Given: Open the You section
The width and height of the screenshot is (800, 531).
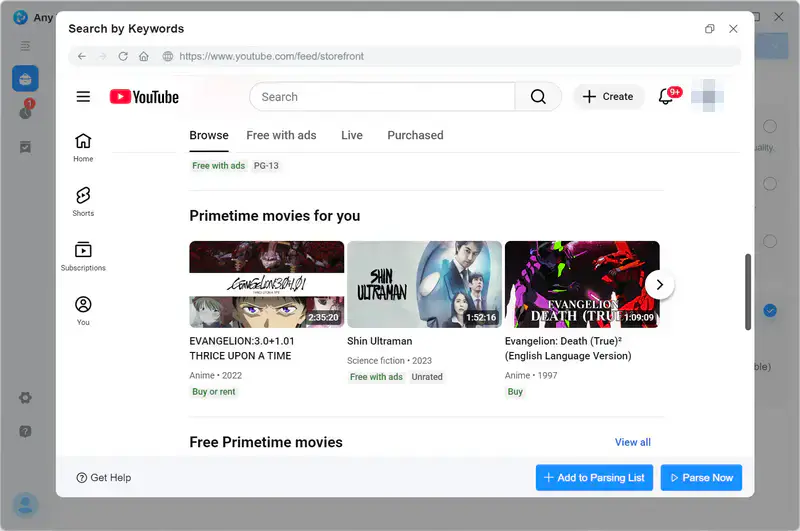Looking at the screenshot, I should click(83, 311).
